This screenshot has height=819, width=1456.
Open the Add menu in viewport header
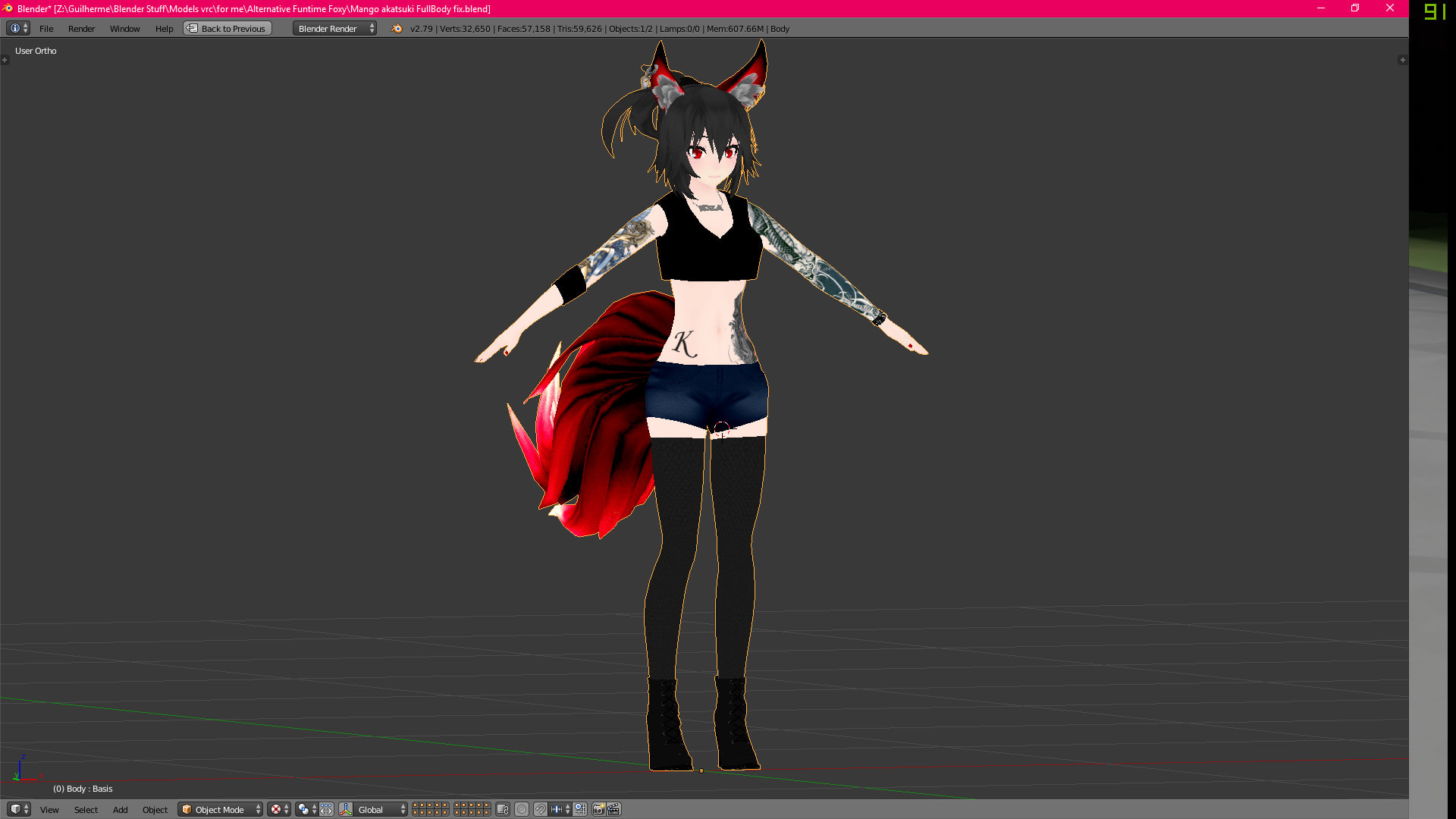tap(120, 809)
